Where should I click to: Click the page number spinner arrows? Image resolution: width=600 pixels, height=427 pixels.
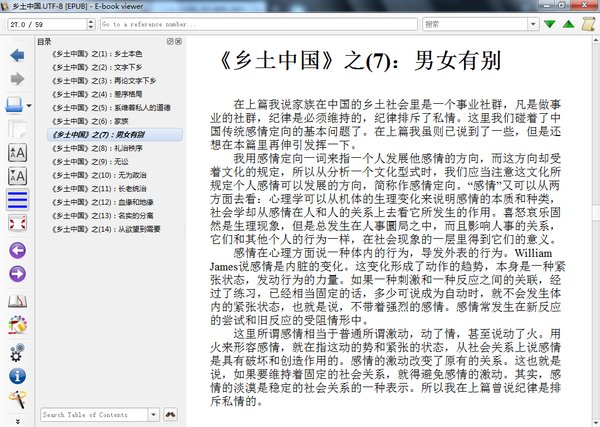pos(91,24)
